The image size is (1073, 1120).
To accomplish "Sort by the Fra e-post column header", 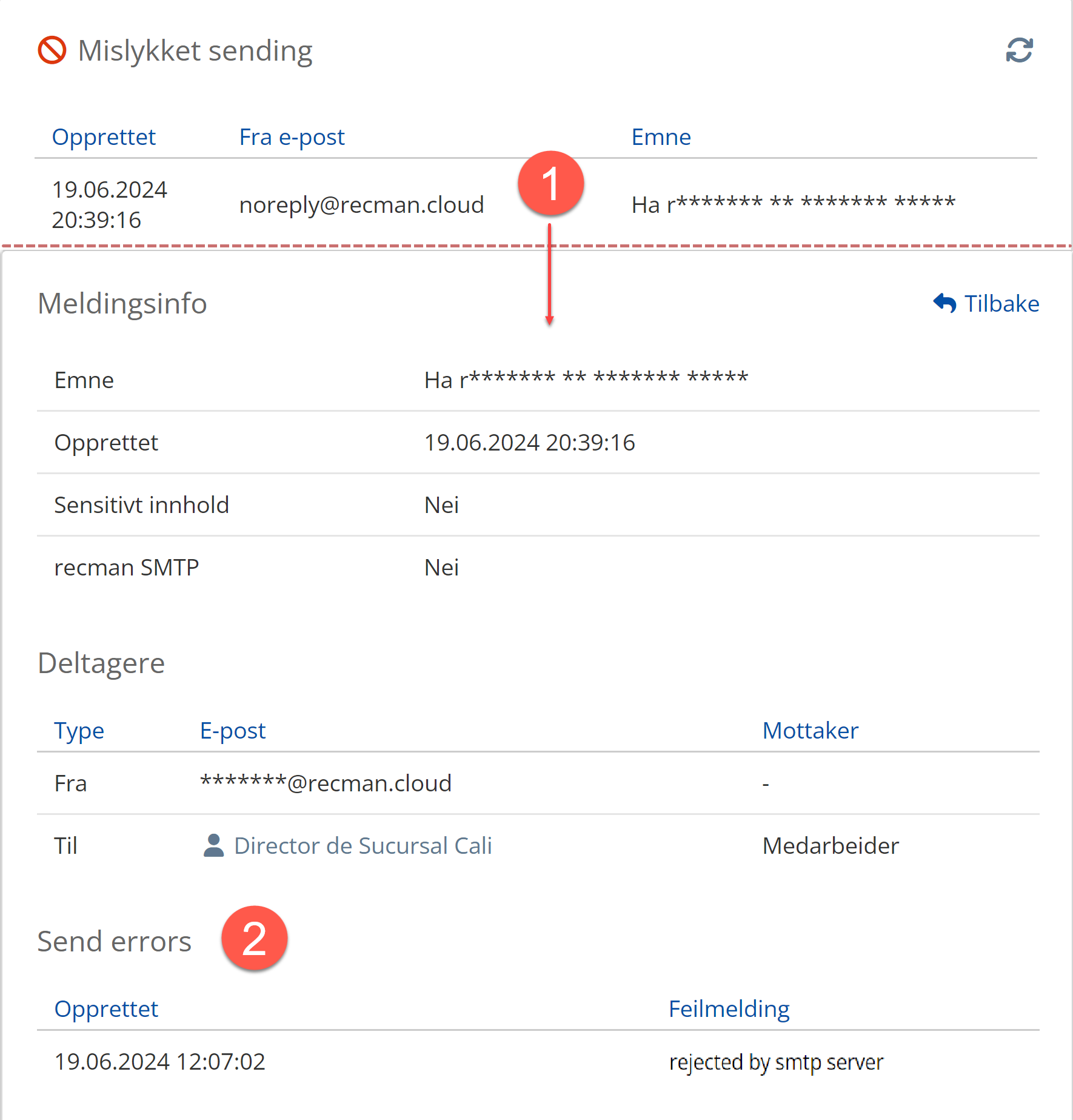I will pyautogui.click(x=292, y=137).
